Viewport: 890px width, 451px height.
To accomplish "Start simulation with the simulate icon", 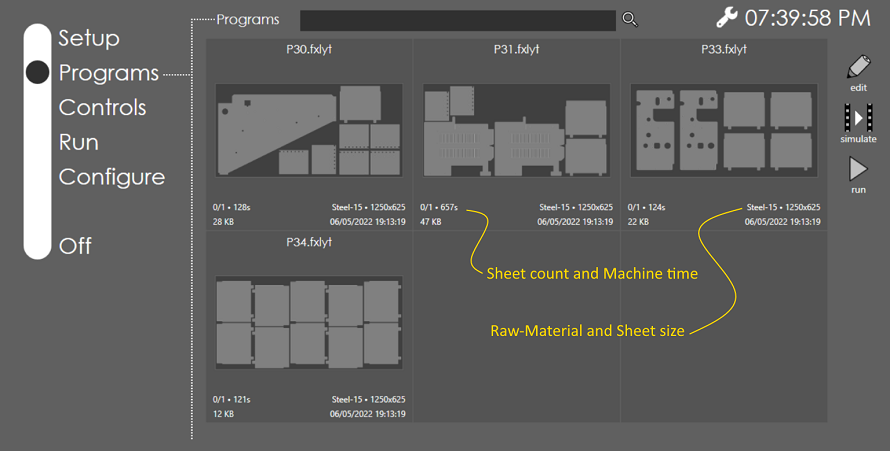I will point(858,118).
